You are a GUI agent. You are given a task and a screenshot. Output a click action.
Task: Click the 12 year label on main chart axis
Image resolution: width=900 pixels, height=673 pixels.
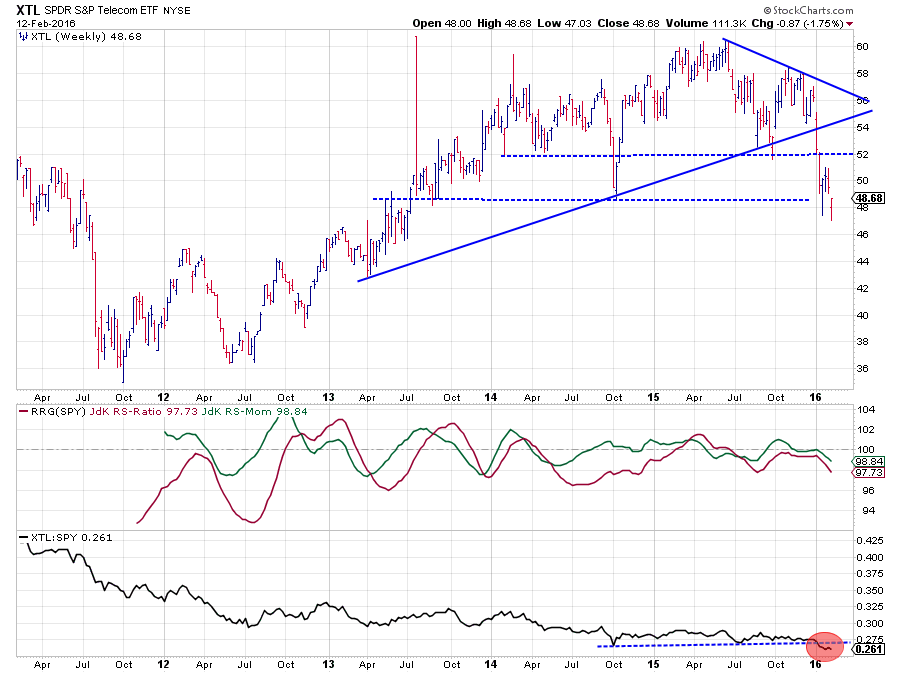pos(164,397)
